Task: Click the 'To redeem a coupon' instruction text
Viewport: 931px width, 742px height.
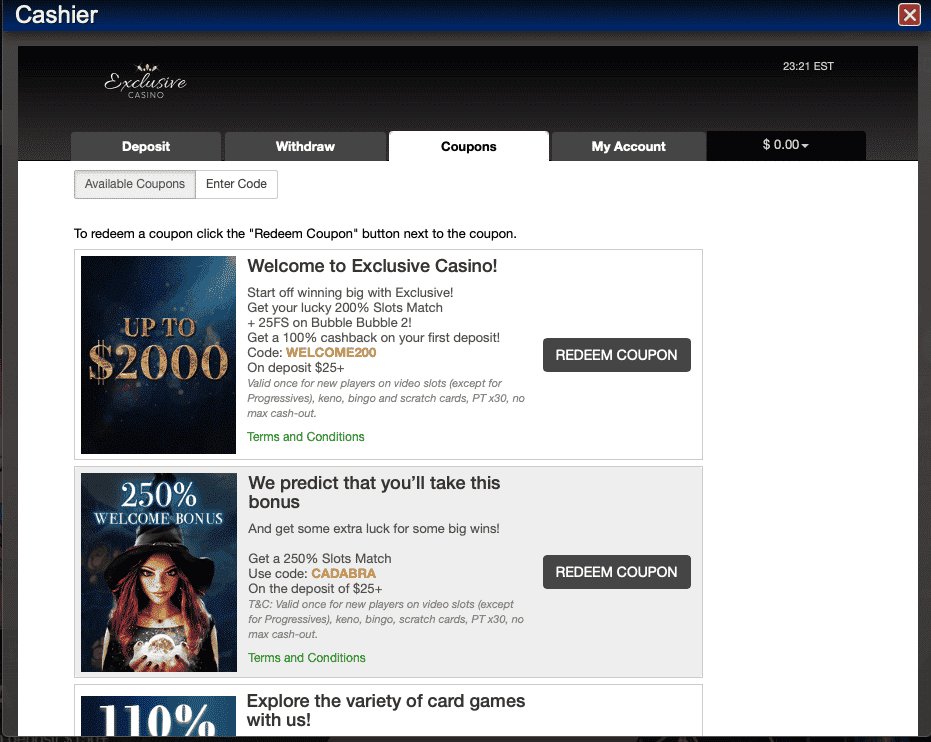Action: (295, 234)
